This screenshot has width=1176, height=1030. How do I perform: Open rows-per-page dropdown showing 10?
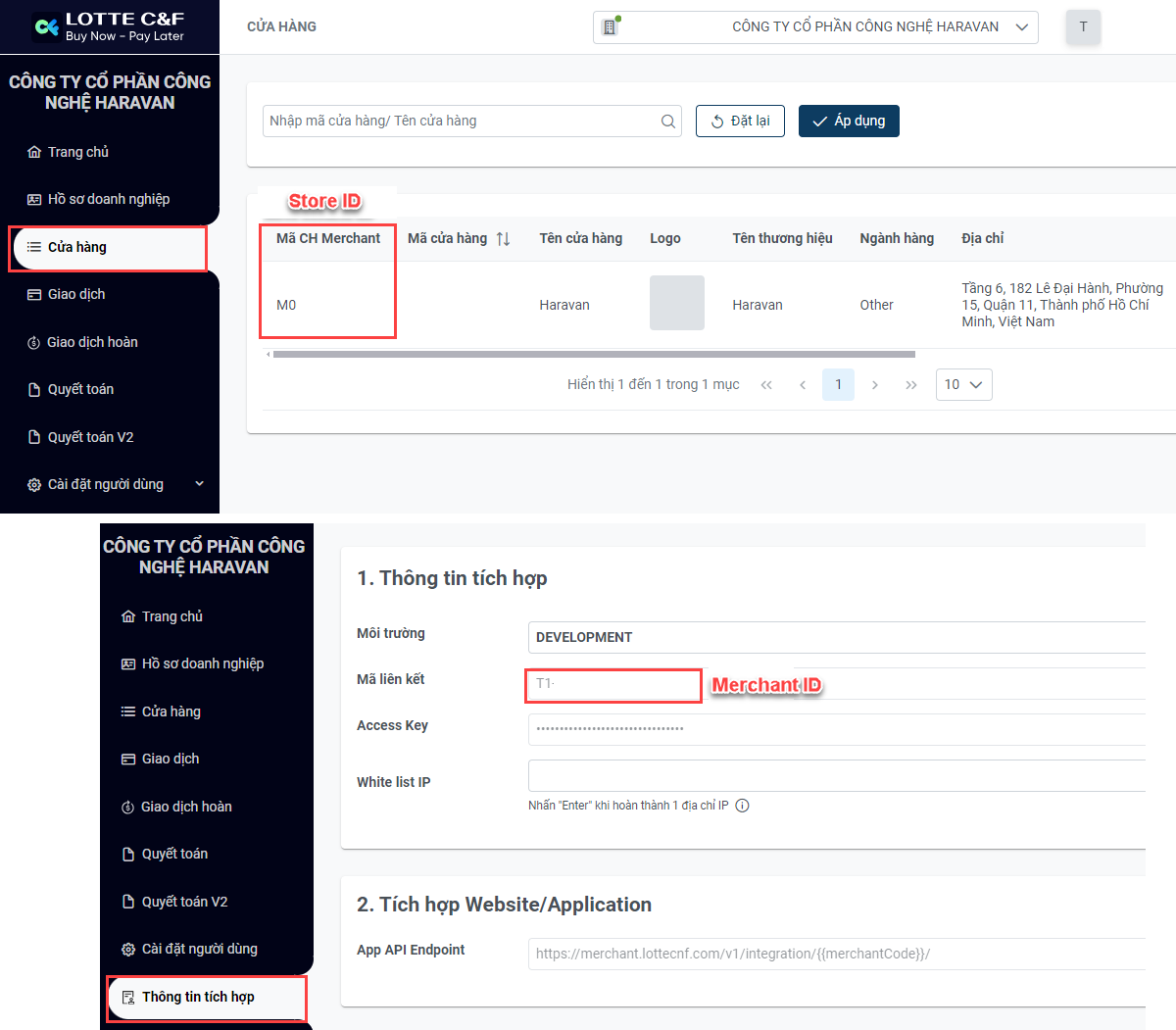964,384
